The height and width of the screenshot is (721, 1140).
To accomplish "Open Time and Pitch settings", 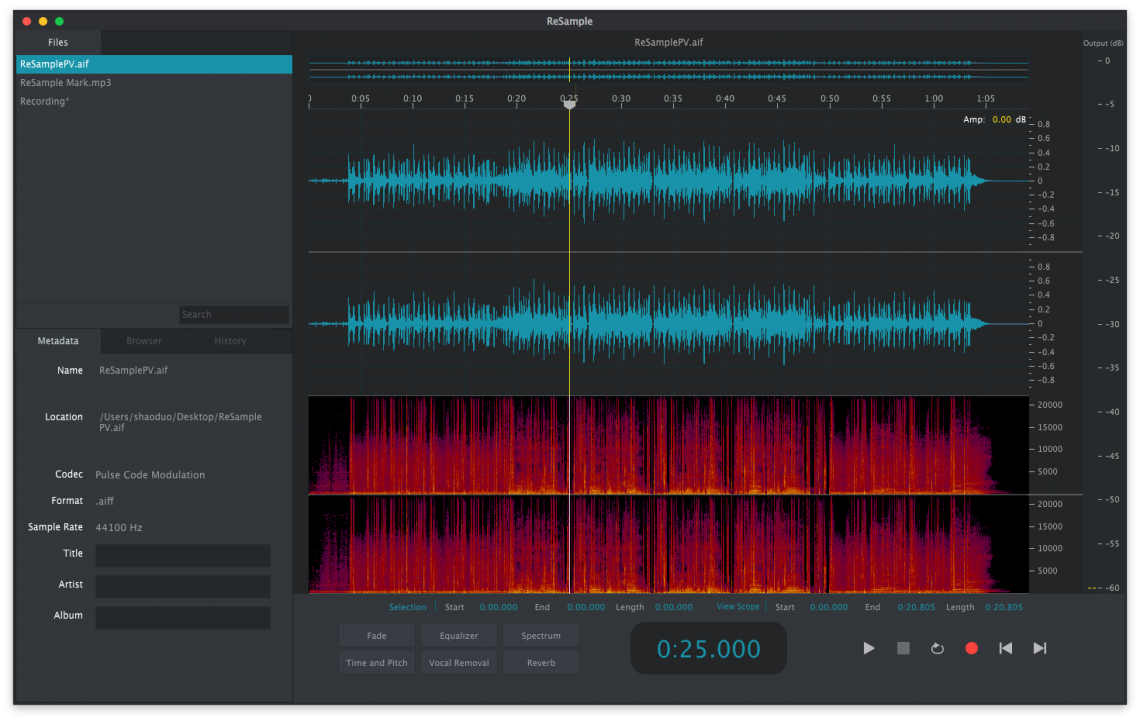I will (x=377, y=663).
